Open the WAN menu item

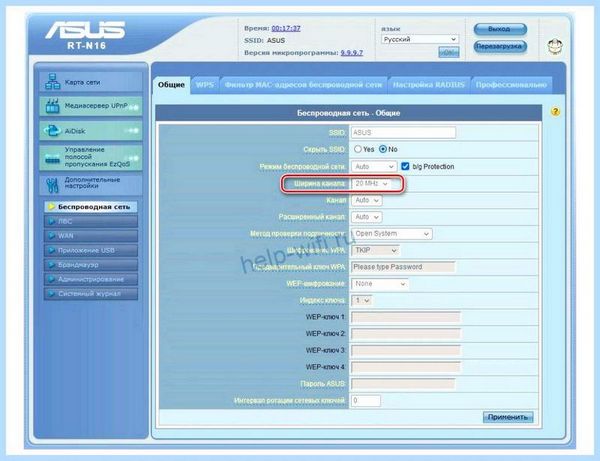point(91,236)
